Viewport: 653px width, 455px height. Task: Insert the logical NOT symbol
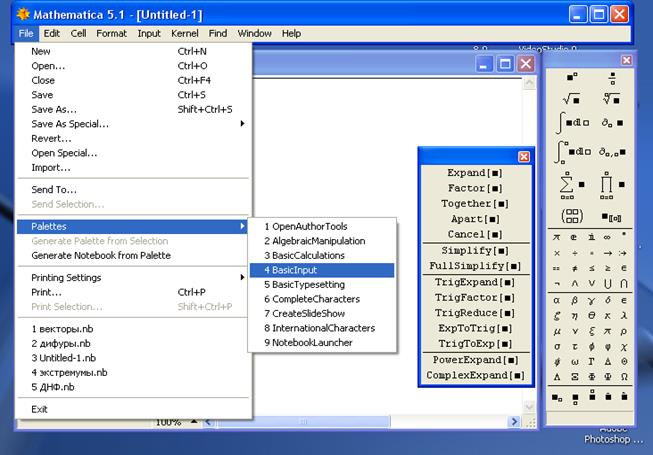click(x=557, y=284)
